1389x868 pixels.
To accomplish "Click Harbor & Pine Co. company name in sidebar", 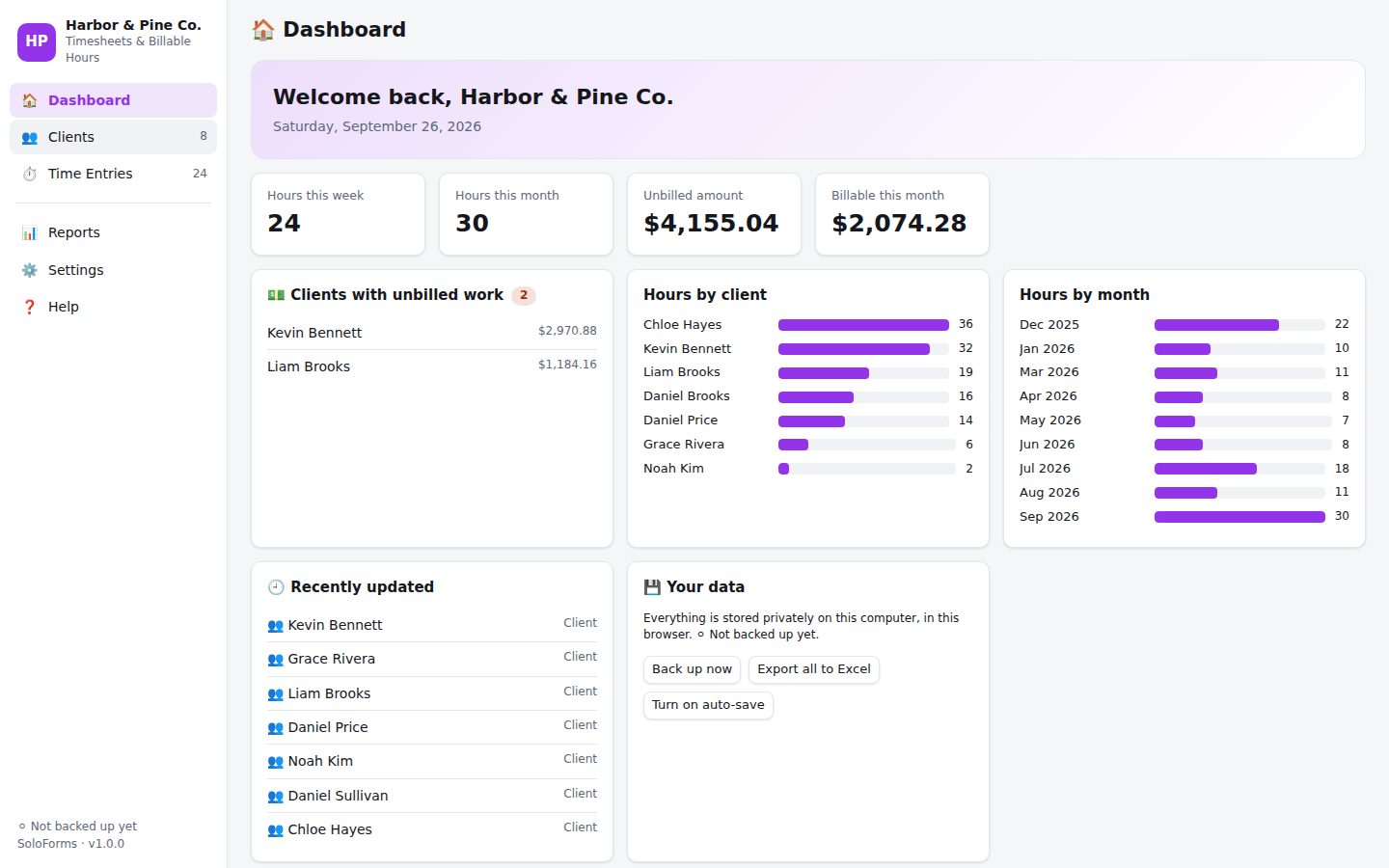I will pos(133,25).
